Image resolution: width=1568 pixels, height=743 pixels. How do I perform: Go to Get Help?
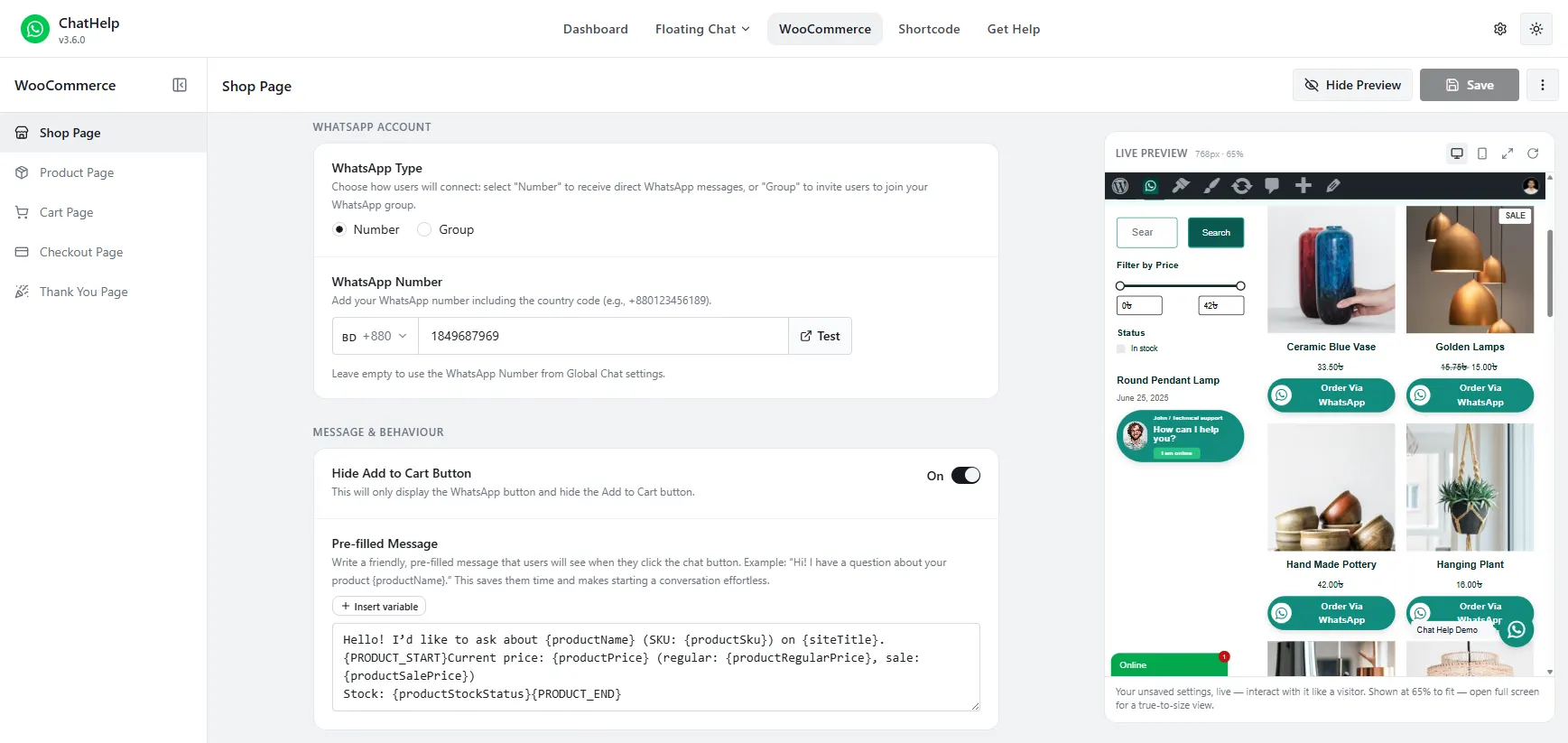(1014, 29)
